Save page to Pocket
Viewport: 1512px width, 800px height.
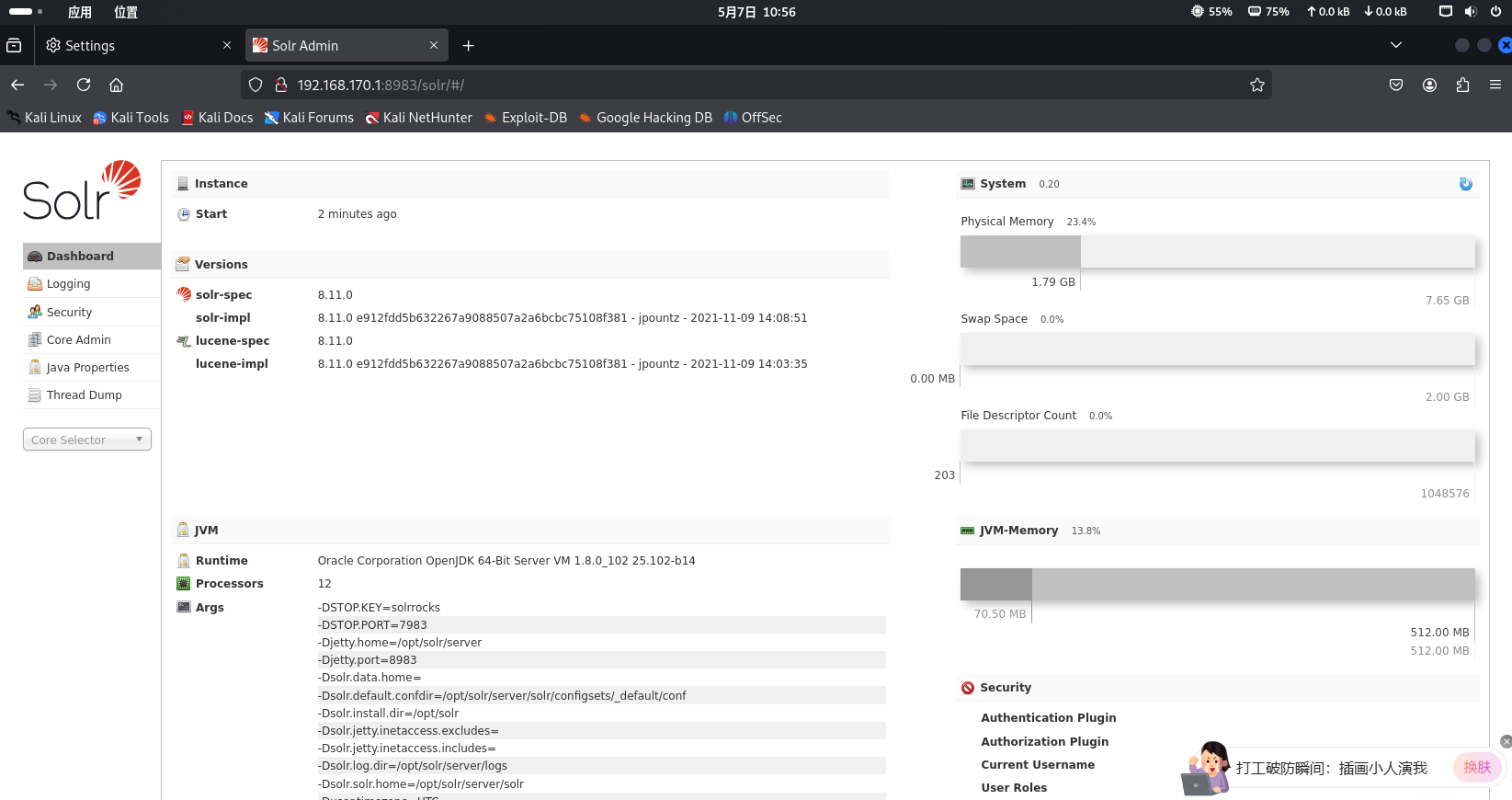(1396, 85)
